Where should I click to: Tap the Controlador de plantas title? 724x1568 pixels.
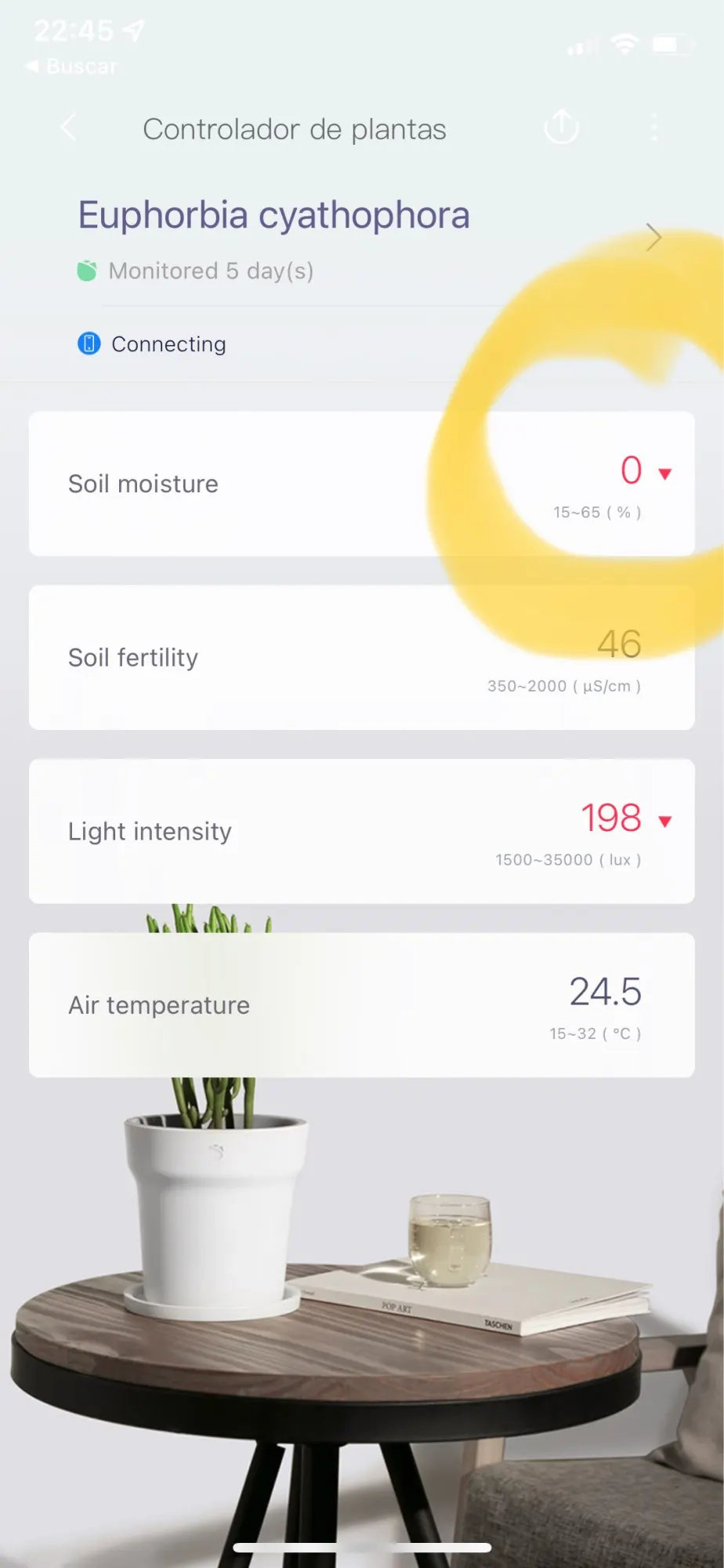pos(294,129)
